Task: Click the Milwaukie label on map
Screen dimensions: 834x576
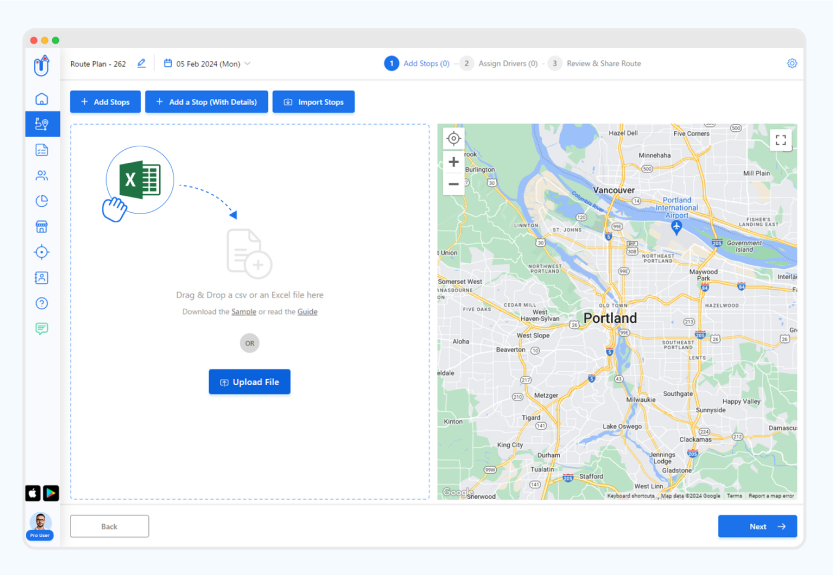Action: 641,399
